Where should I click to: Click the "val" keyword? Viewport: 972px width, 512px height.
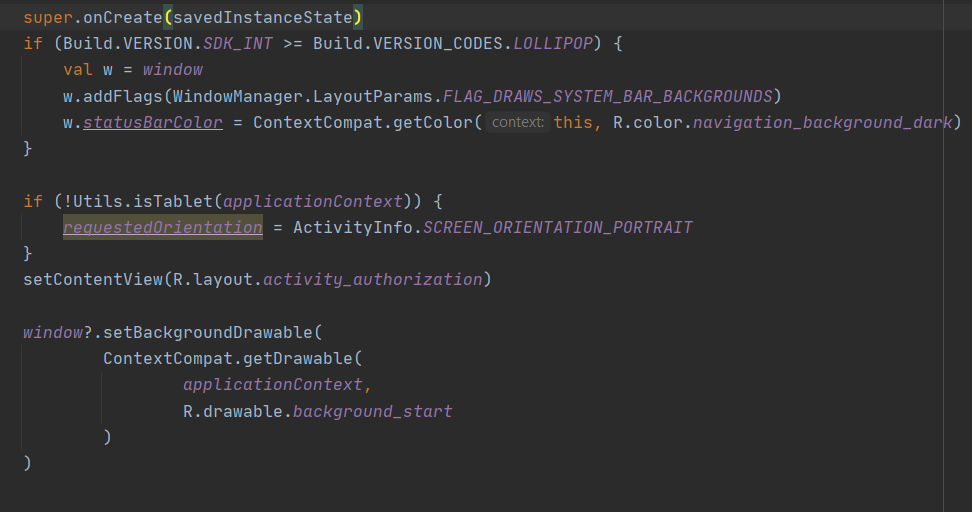pyautogui.click(x=77, y=69)
